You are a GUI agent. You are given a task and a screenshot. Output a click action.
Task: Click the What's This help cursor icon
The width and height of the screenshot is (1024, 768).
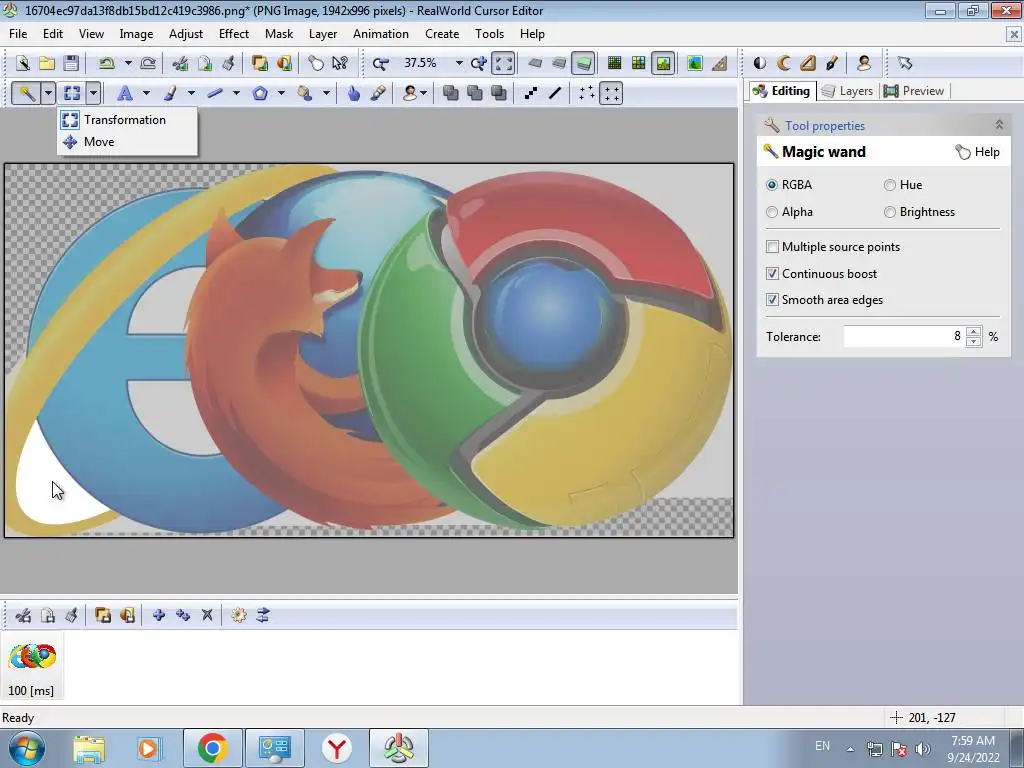click(340, 63)
